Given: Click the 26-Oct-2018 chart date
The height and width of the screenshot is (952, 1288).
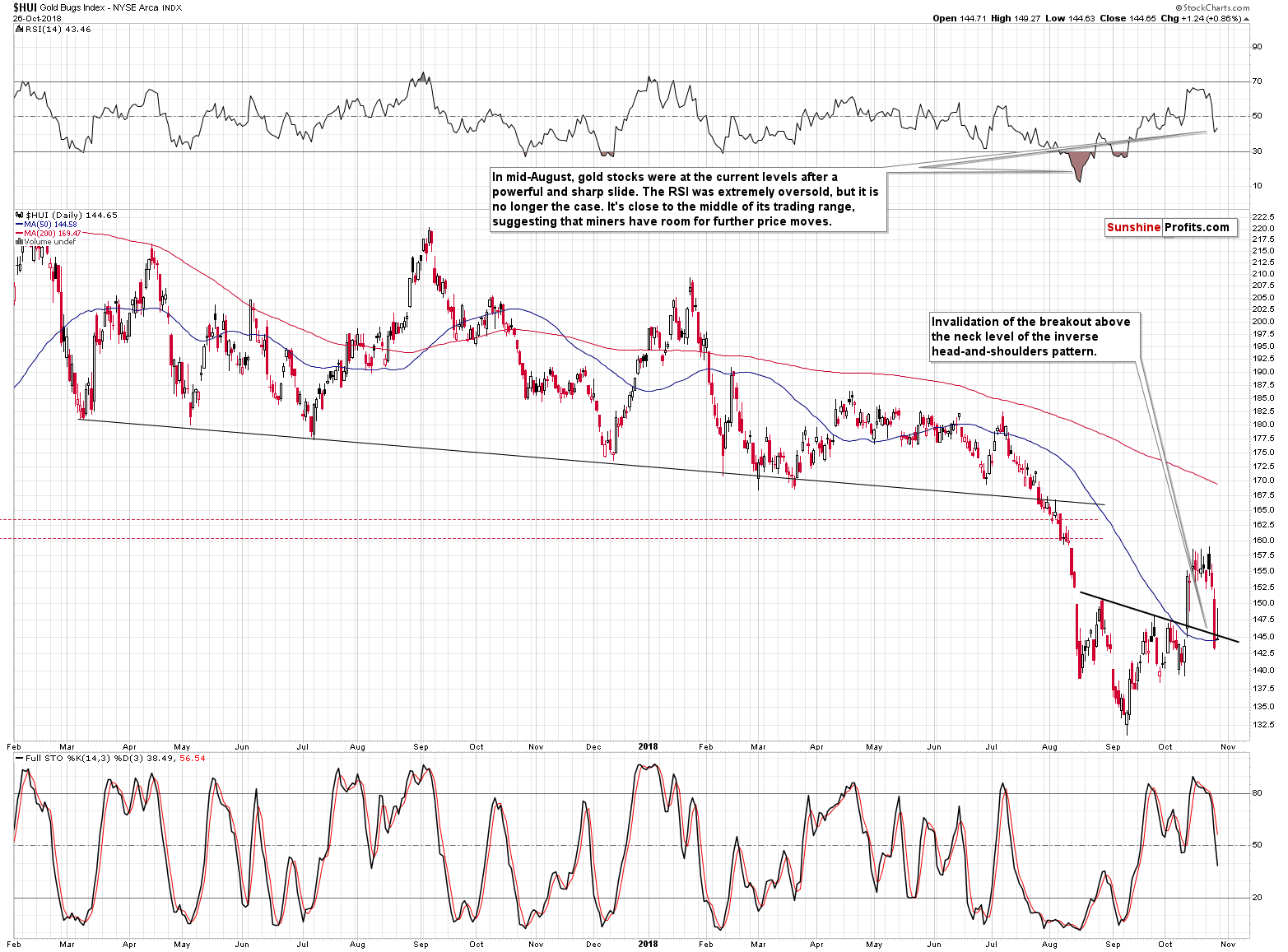Looking at the screenshot, I should [x=37, y=18].
